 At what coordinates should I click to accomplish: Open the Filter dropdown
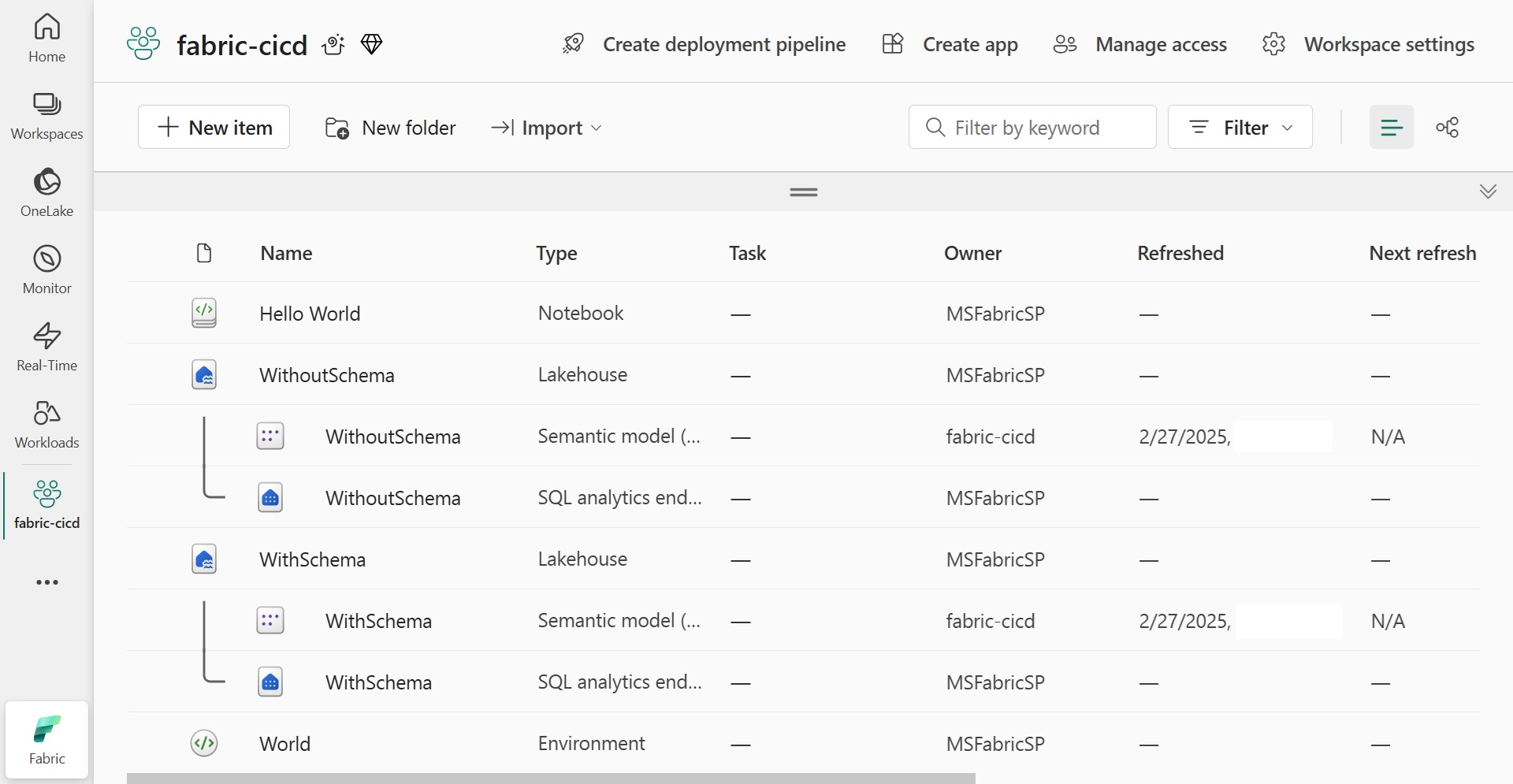[x=1240, y=127]
